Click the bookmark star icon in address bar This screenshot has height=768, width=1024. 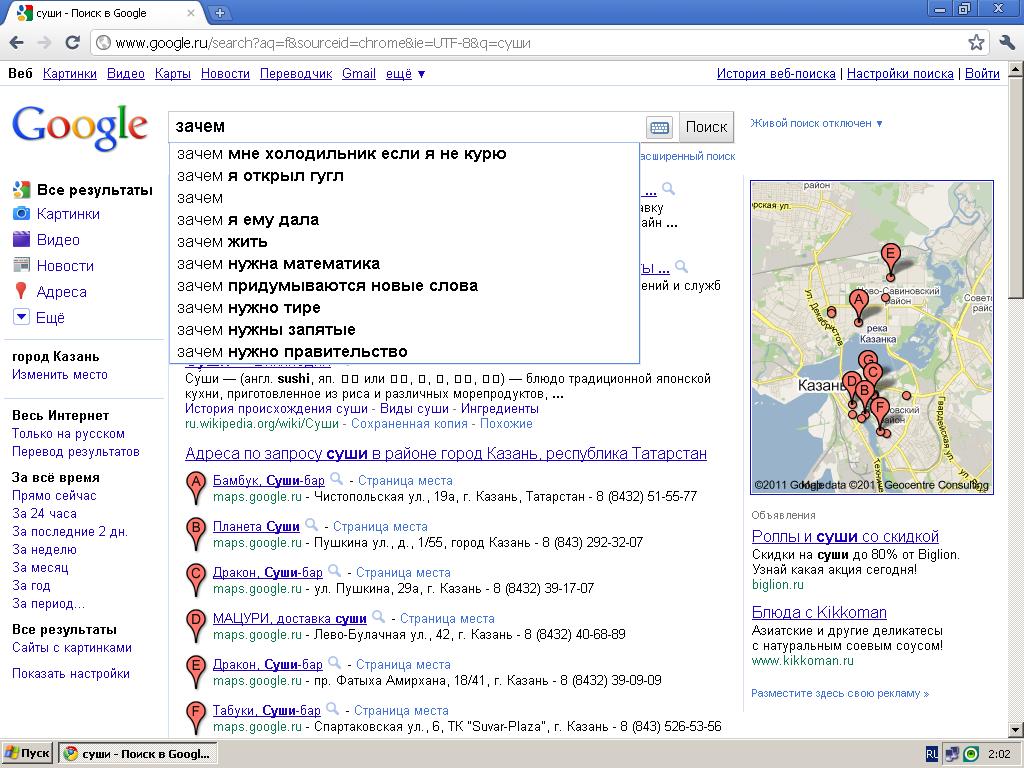[976, 43]
